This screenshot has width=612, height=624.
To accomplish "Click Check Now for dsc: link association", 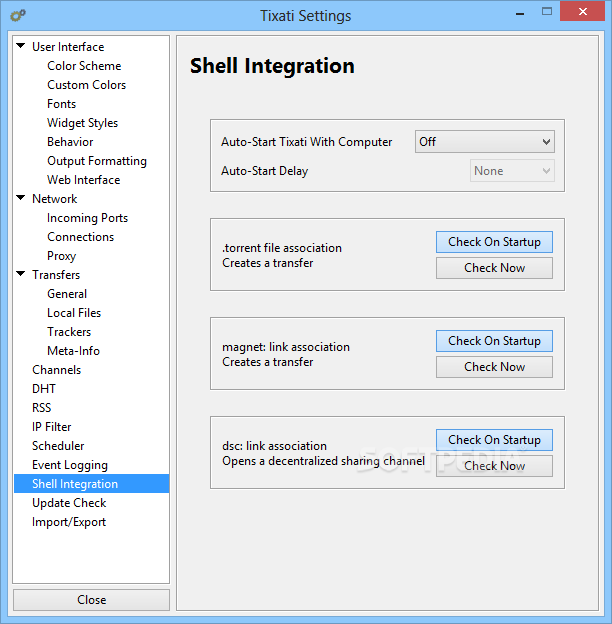I will 494,466.
